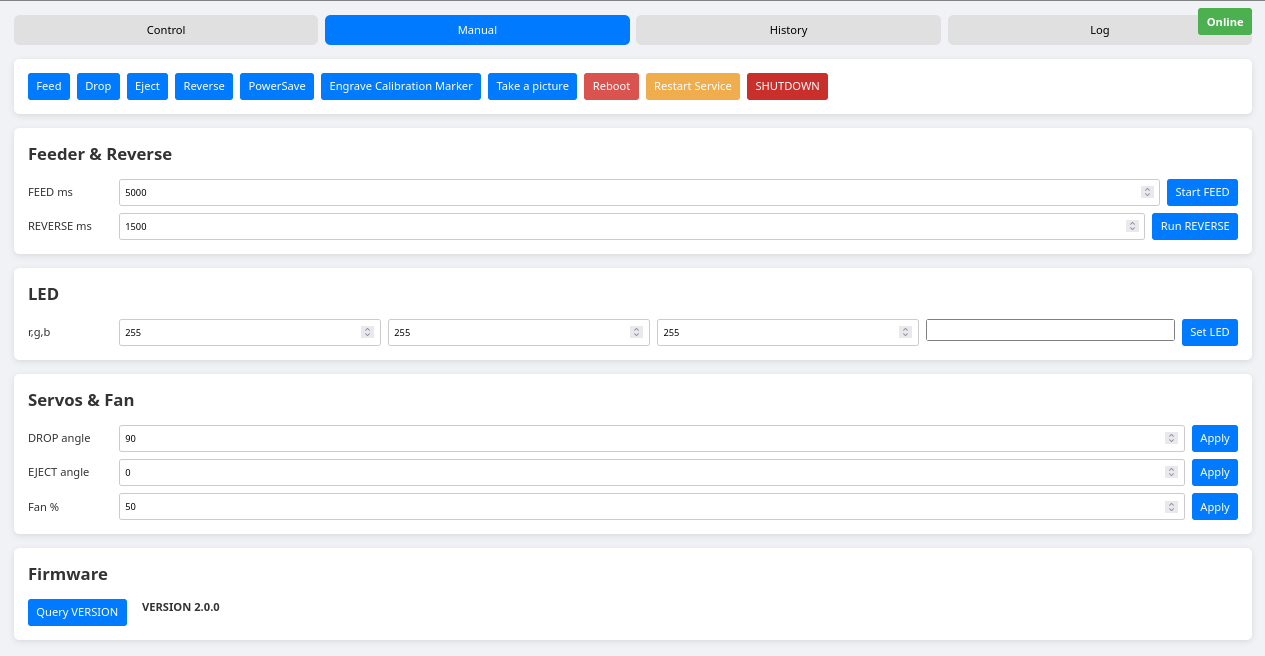Viewport: 1265px width, 656px height.
Task: Run the Eject command
Action: (146, 86)
